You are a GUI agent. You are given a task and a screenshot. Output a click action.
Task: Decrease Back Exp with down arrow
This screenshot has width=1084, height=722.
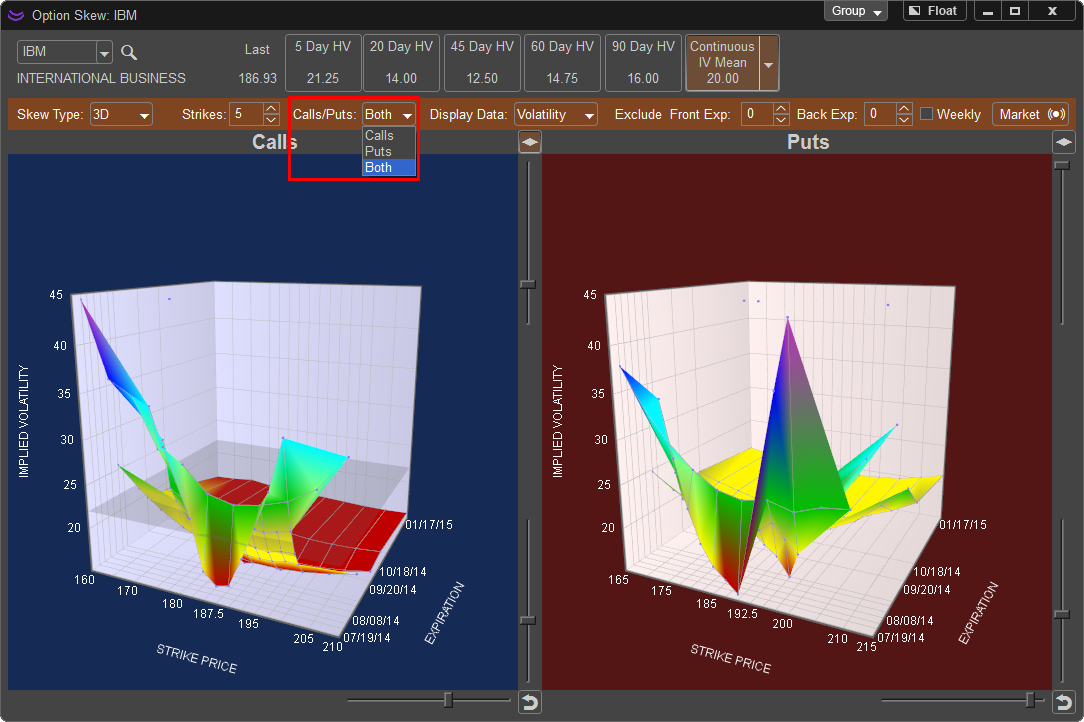(904, 120)
